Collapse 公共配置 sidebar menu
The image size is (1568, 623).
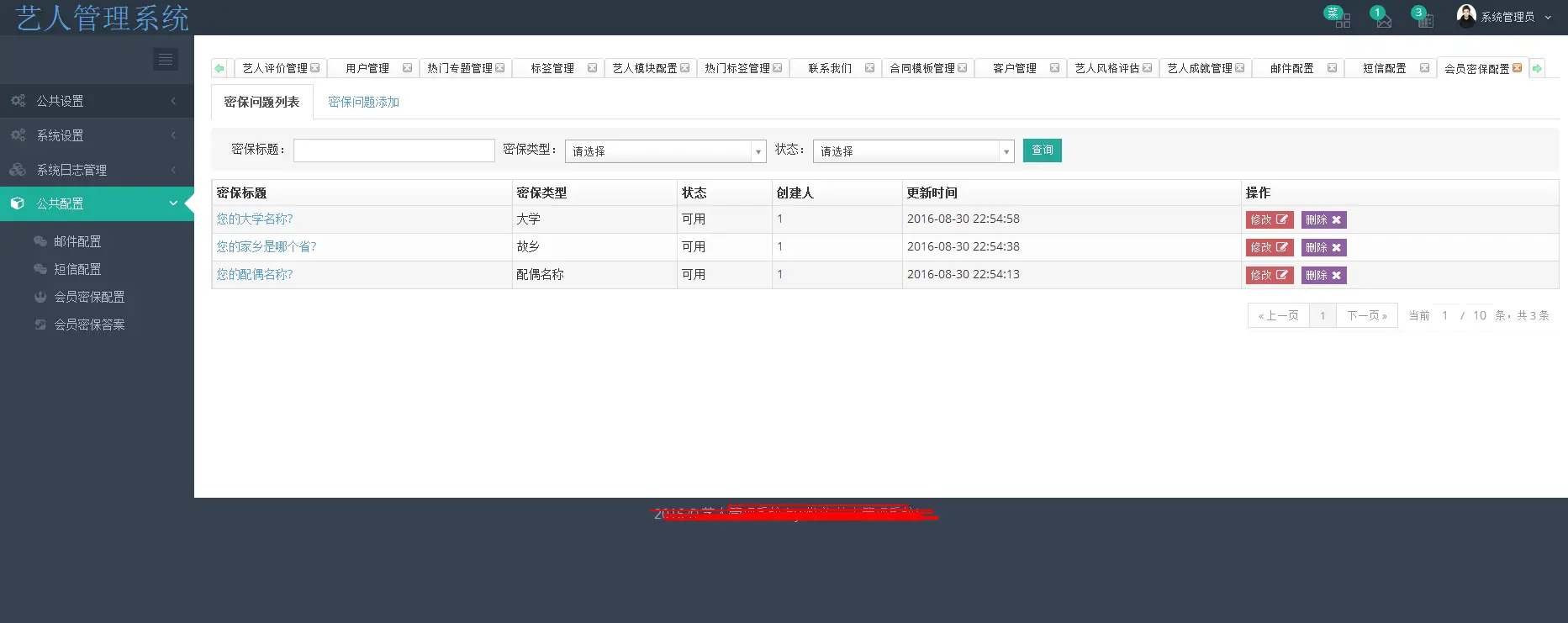pyautogui.click(x=97, y=203)
